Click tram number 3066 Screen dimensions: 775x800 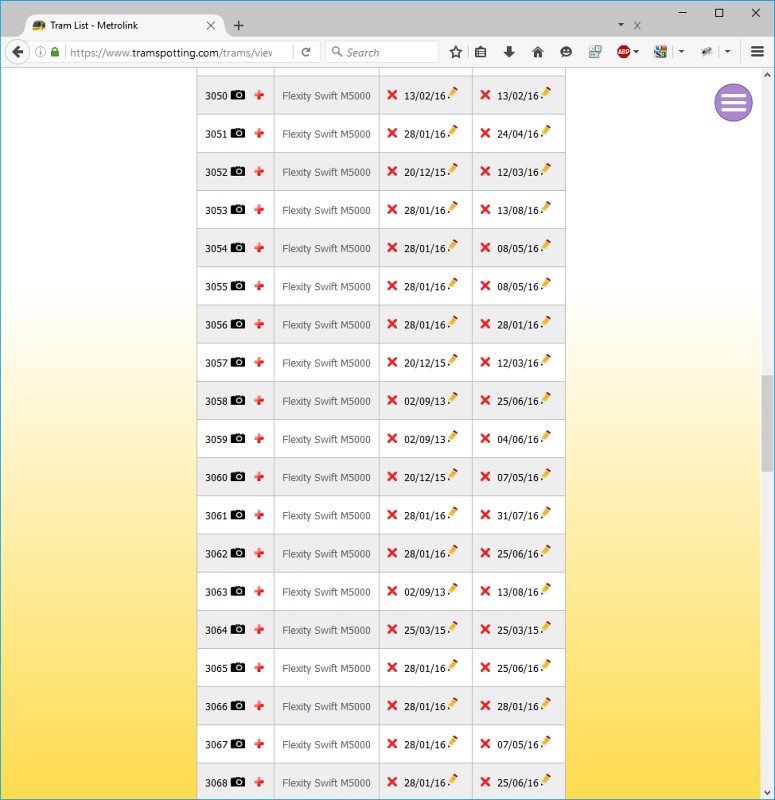pyautogui.click(x=216, y=707)
